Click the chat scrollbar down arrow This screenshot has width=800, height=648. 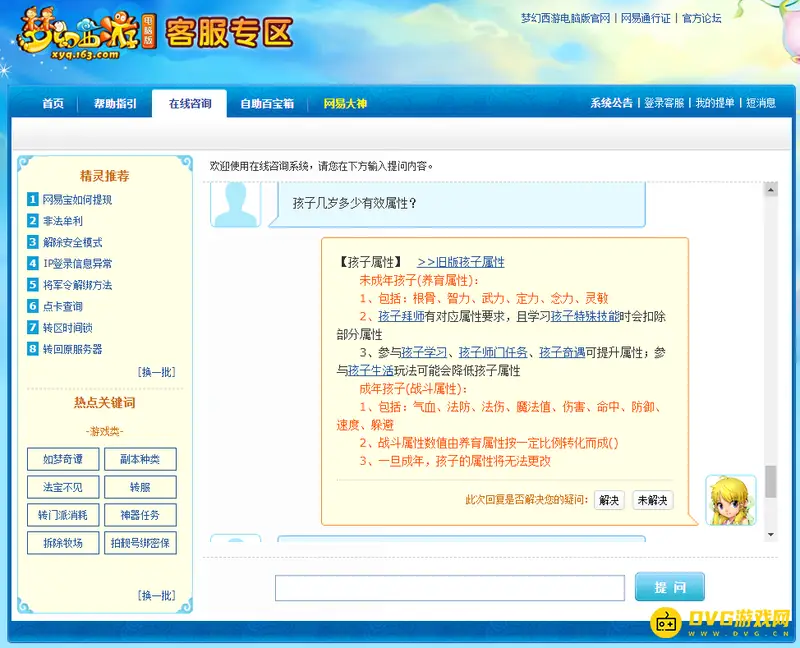pyautogui.click(x=770, y=535)
